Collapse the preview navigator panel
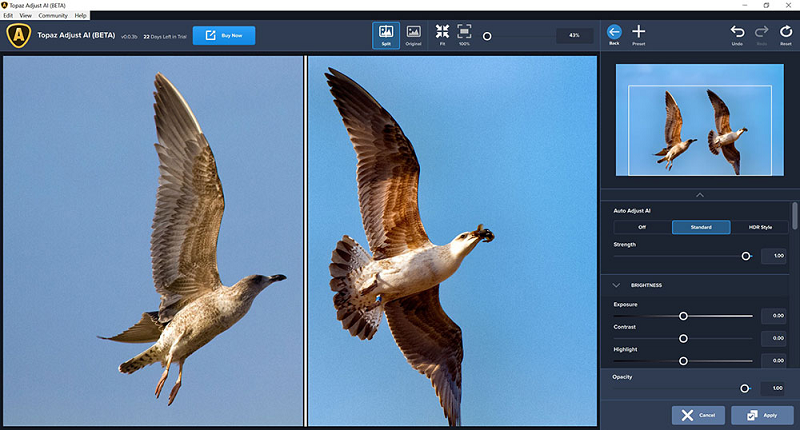 click(x=699, y=194)
